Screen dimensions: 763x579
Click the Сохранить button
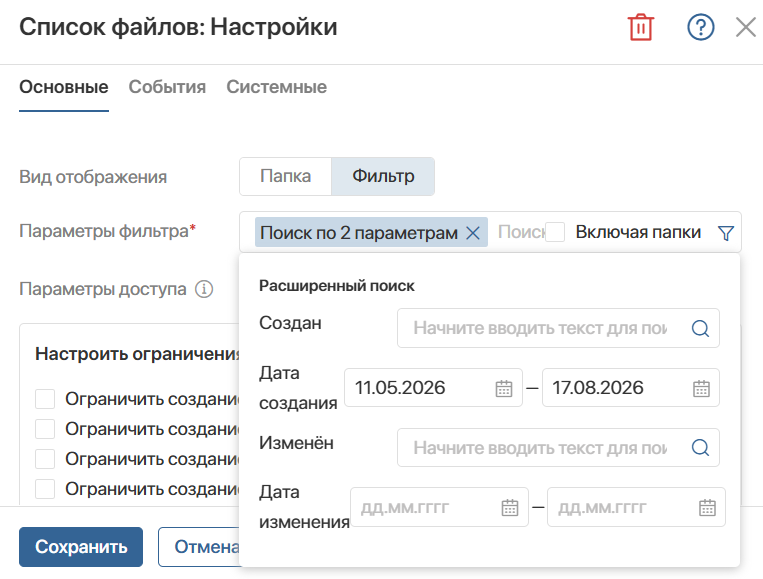click(81, 547)
